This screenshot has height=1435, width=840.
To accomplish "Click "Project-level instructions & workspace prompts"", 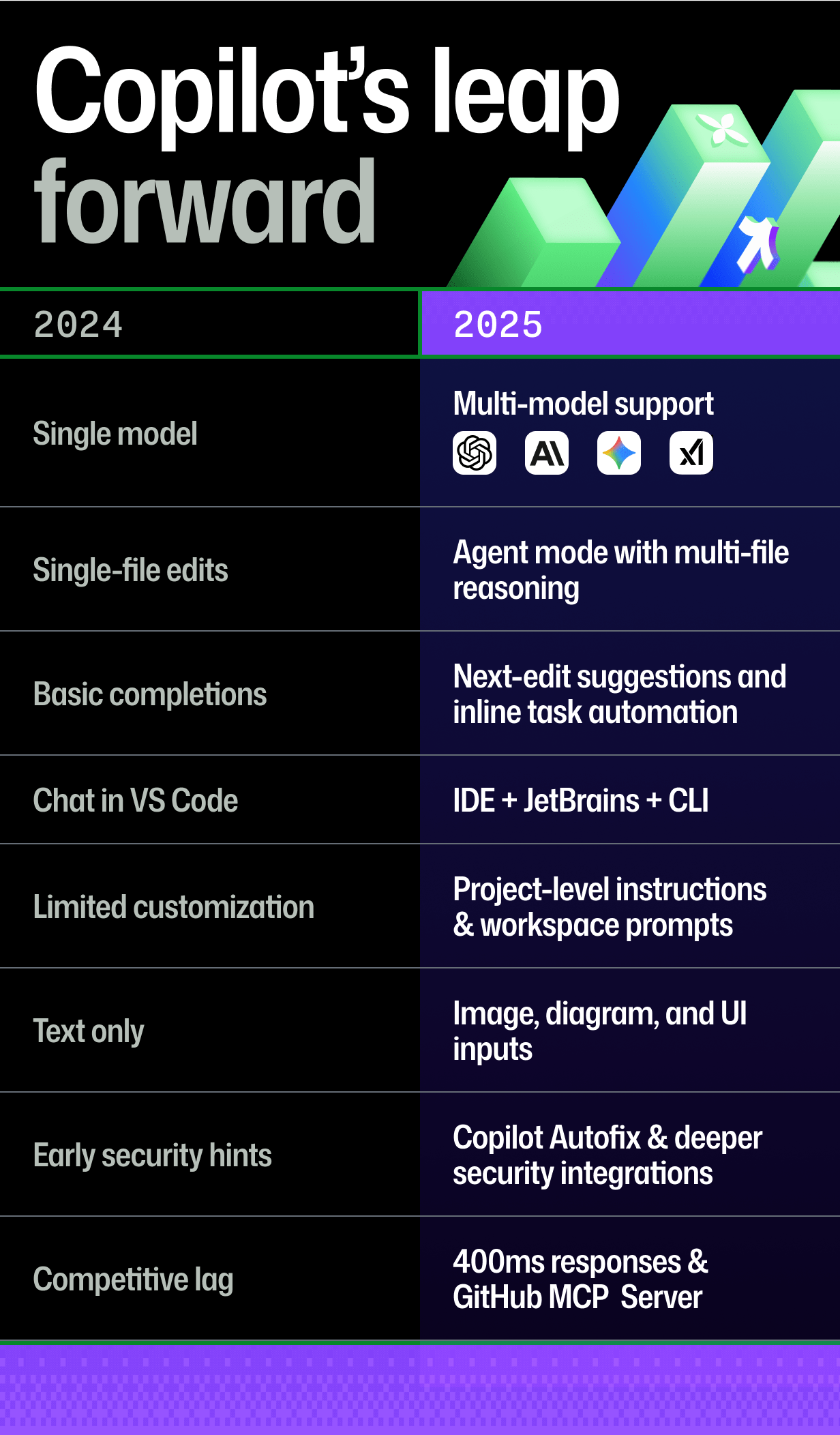I will [610, 907].
